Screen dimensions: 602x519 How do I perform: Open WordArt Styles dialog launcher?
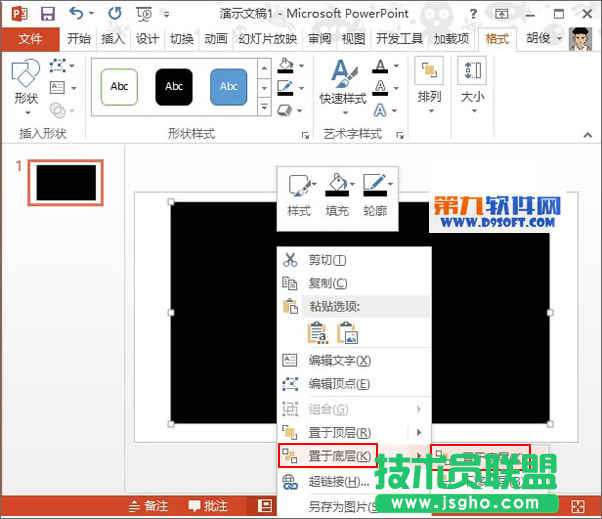click(400, 135)
